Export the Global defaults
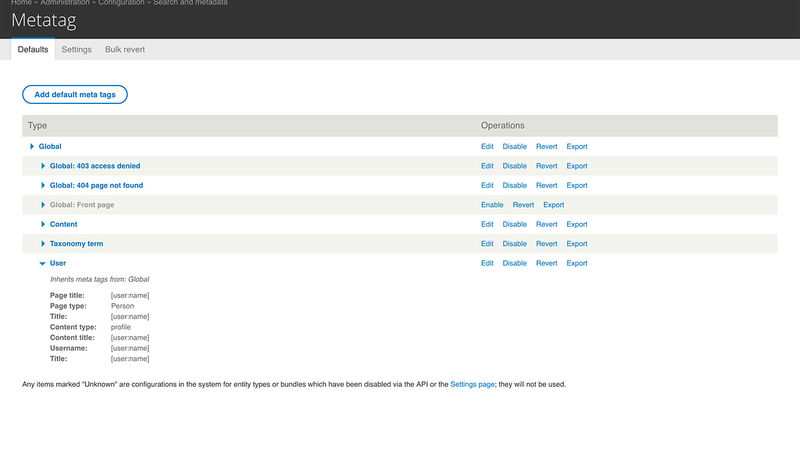 point(577,146)
